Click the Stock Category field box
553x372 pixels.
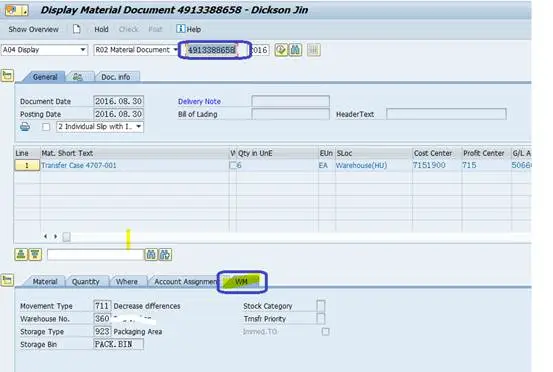point(321,306)
